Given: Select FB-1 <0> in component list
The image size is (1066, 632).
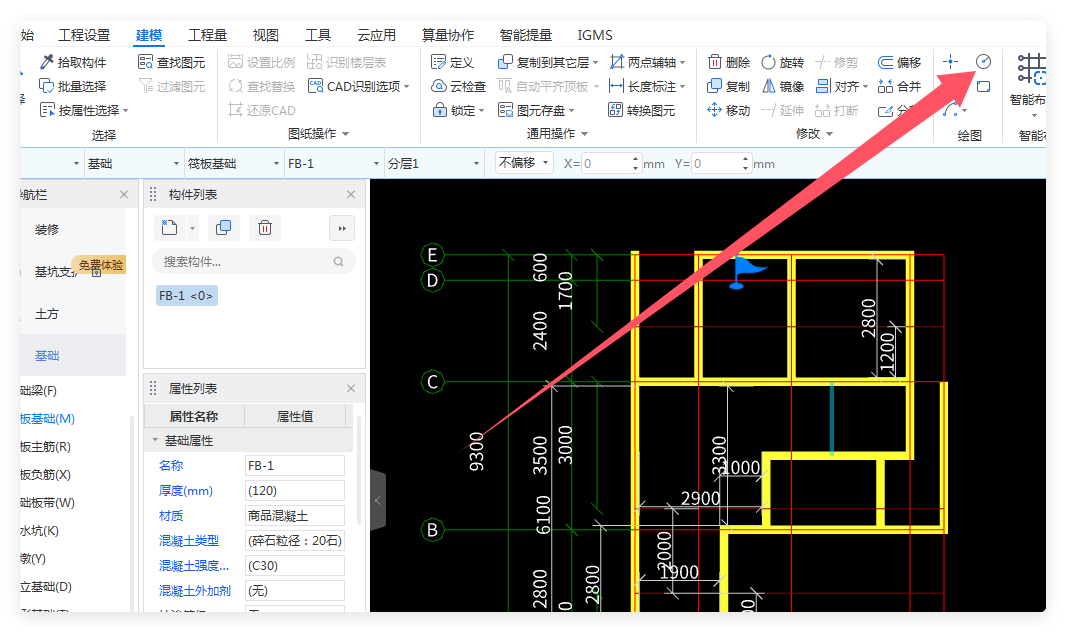Looking at the screenshot, I should (x=186, y=296).
